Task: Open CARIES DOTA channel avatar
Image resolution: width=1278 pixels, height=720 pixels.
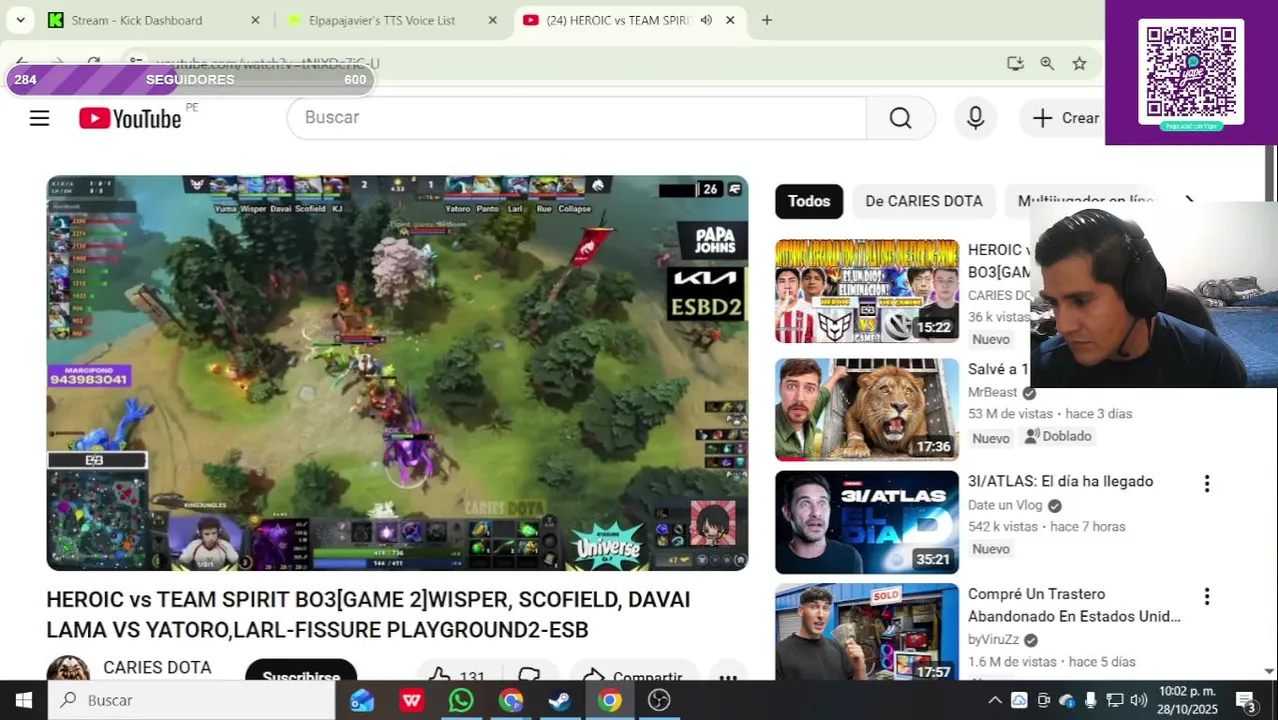Action: click(x=68, y=668)
